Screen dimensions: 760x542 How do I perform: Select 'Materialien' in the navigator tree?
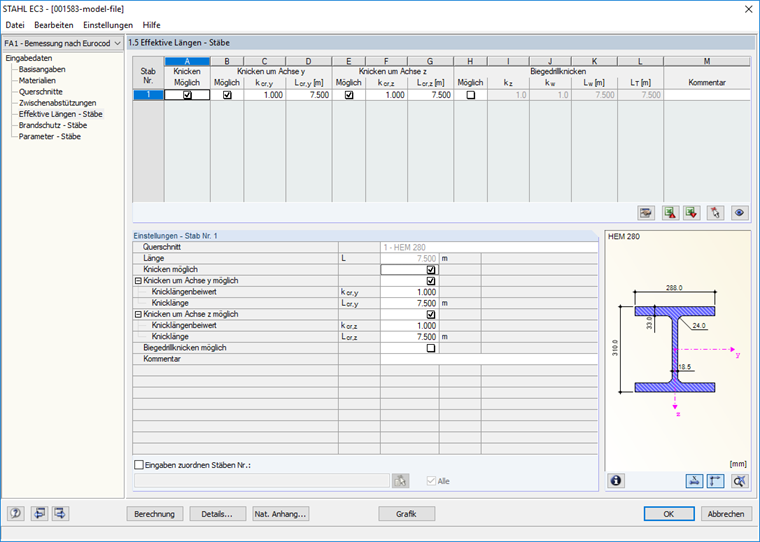click(x=37, y=80)
